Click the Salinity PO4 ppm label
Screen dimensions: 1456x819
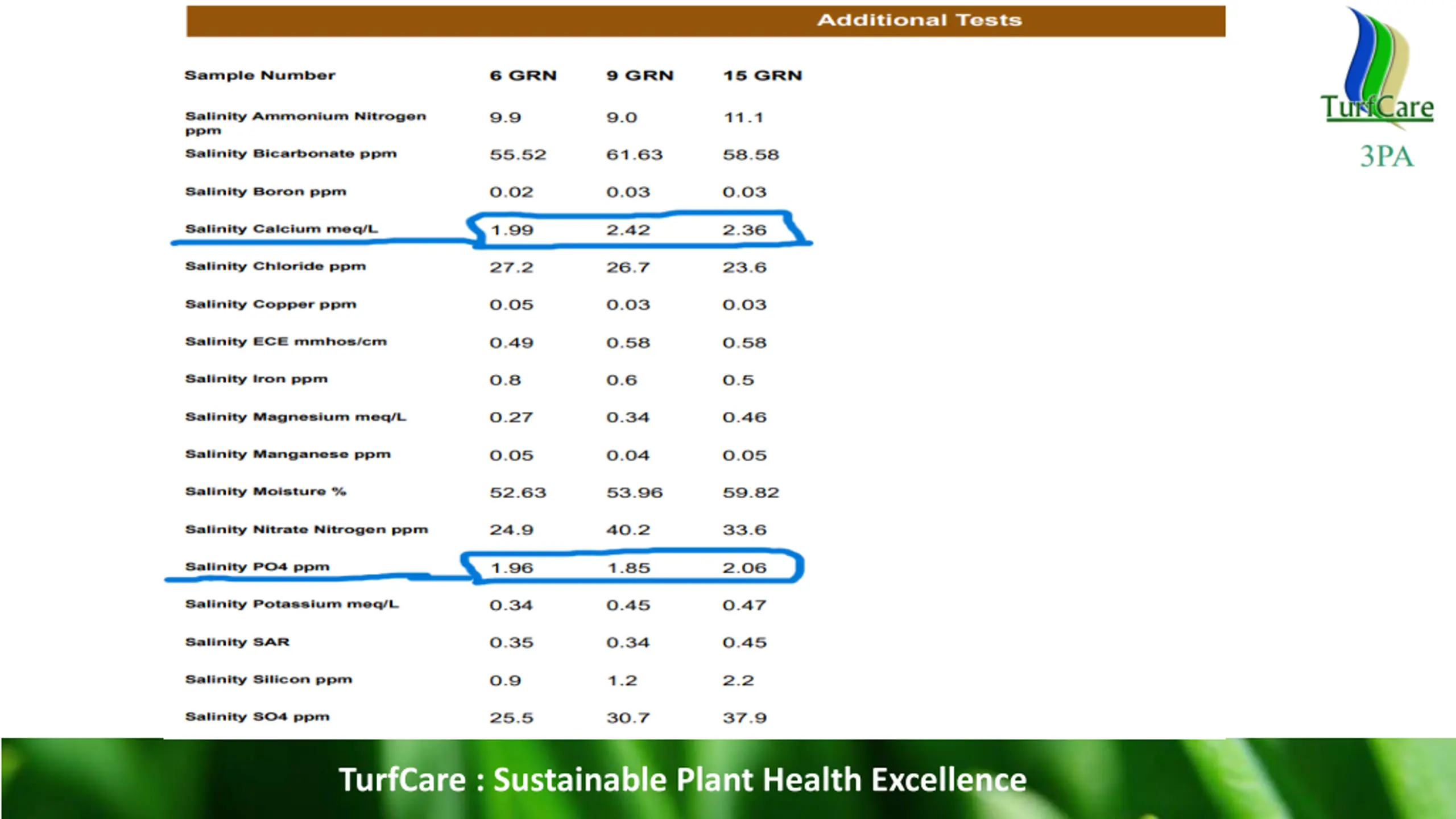(257, 567)
